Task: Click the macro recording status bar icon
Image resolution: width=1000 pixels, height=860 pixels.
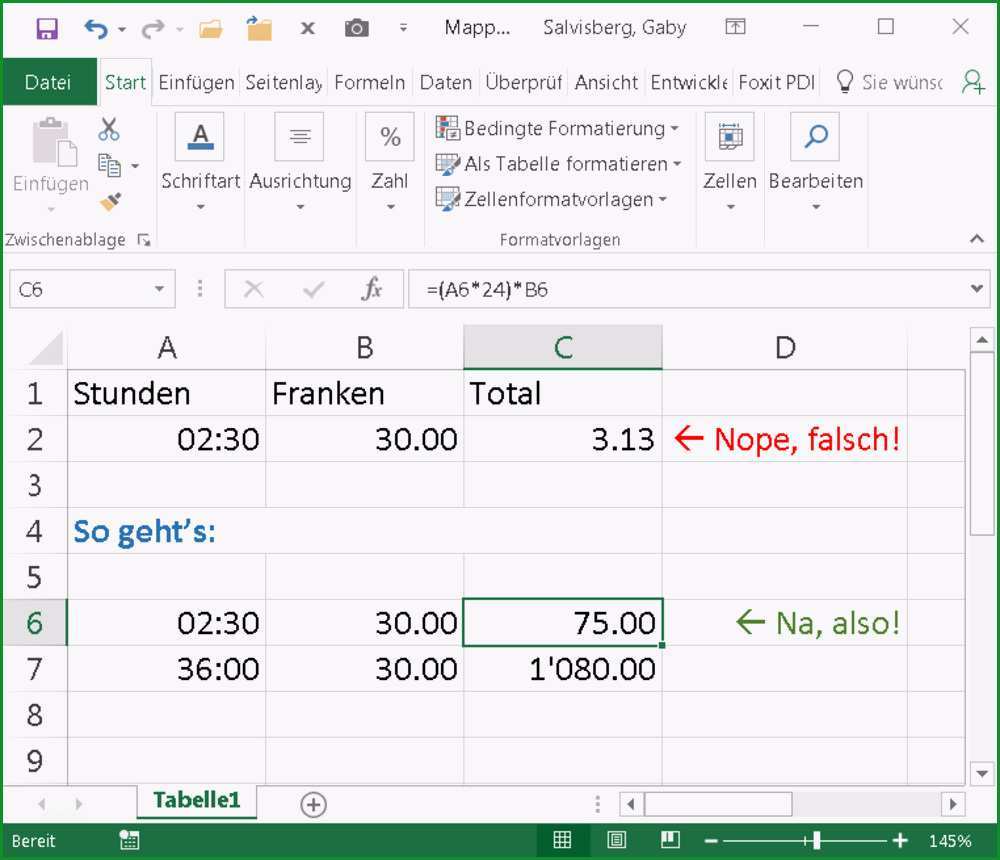Action: point(129,841)
